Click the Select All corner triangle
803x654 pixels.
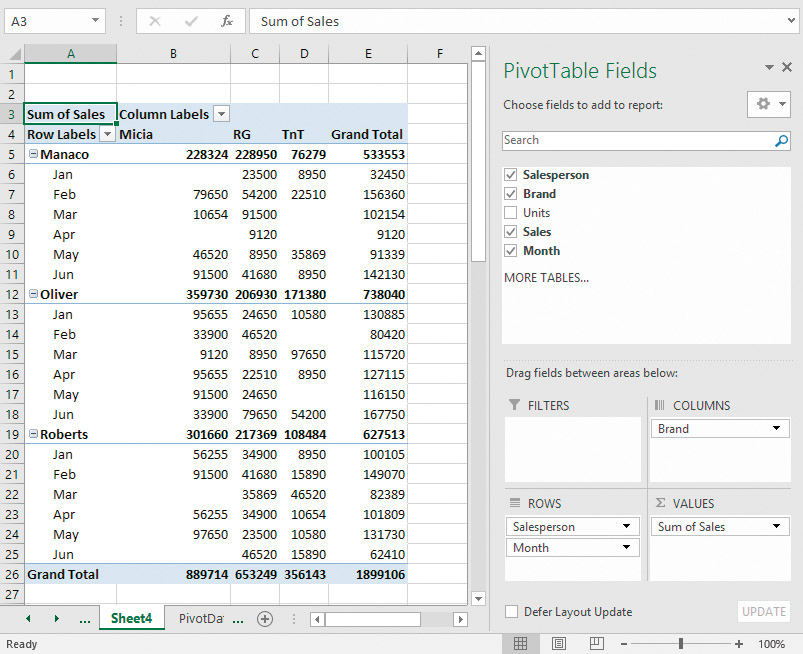(x=15, y=54)
